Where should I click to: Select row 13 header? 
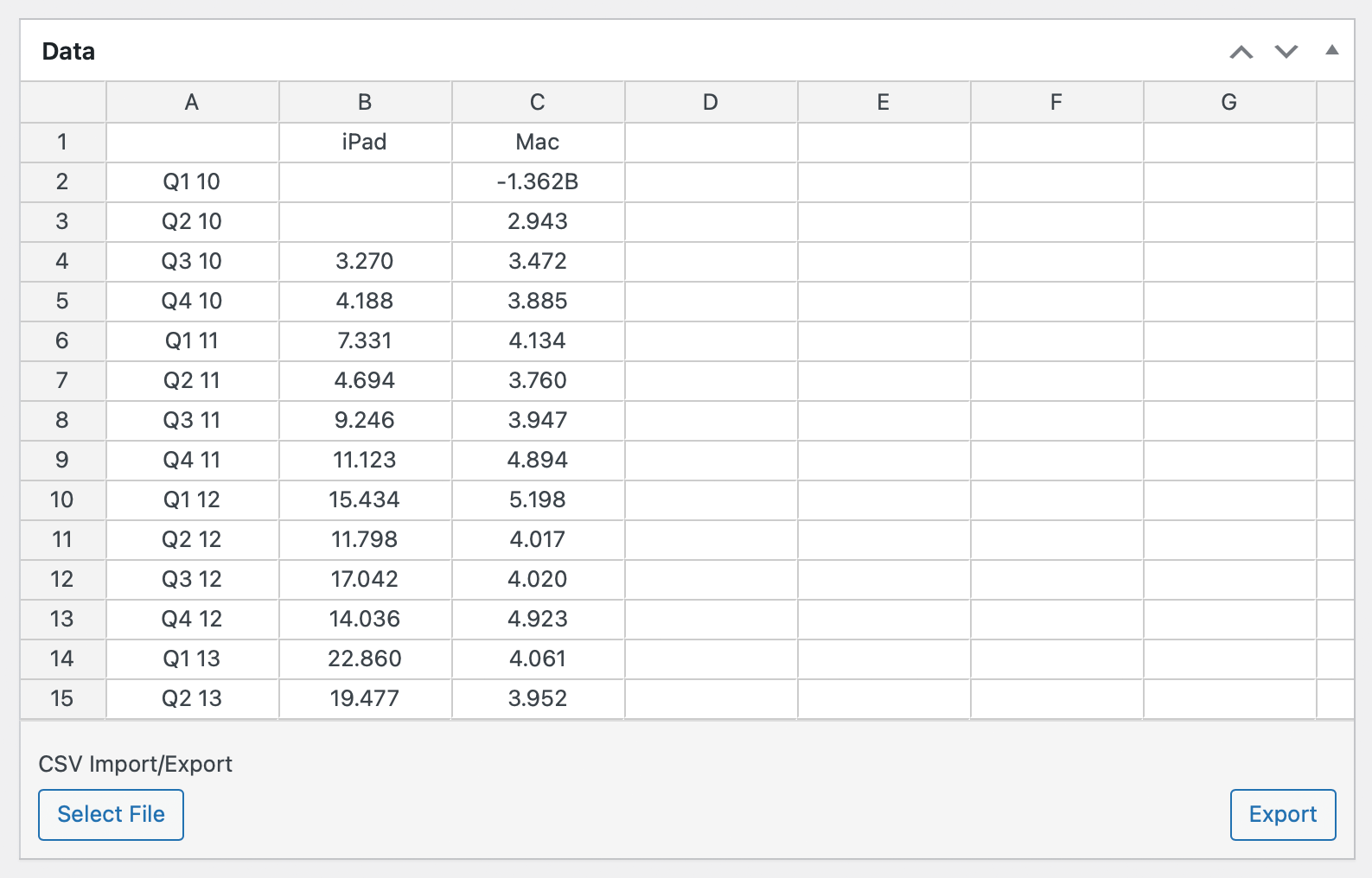[x=62, y=619]
